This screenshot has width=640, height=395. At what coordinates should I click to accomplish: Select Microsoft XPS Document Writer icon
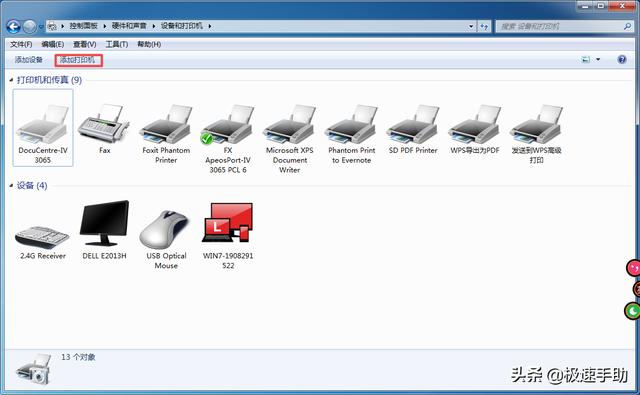pos(289,124)
